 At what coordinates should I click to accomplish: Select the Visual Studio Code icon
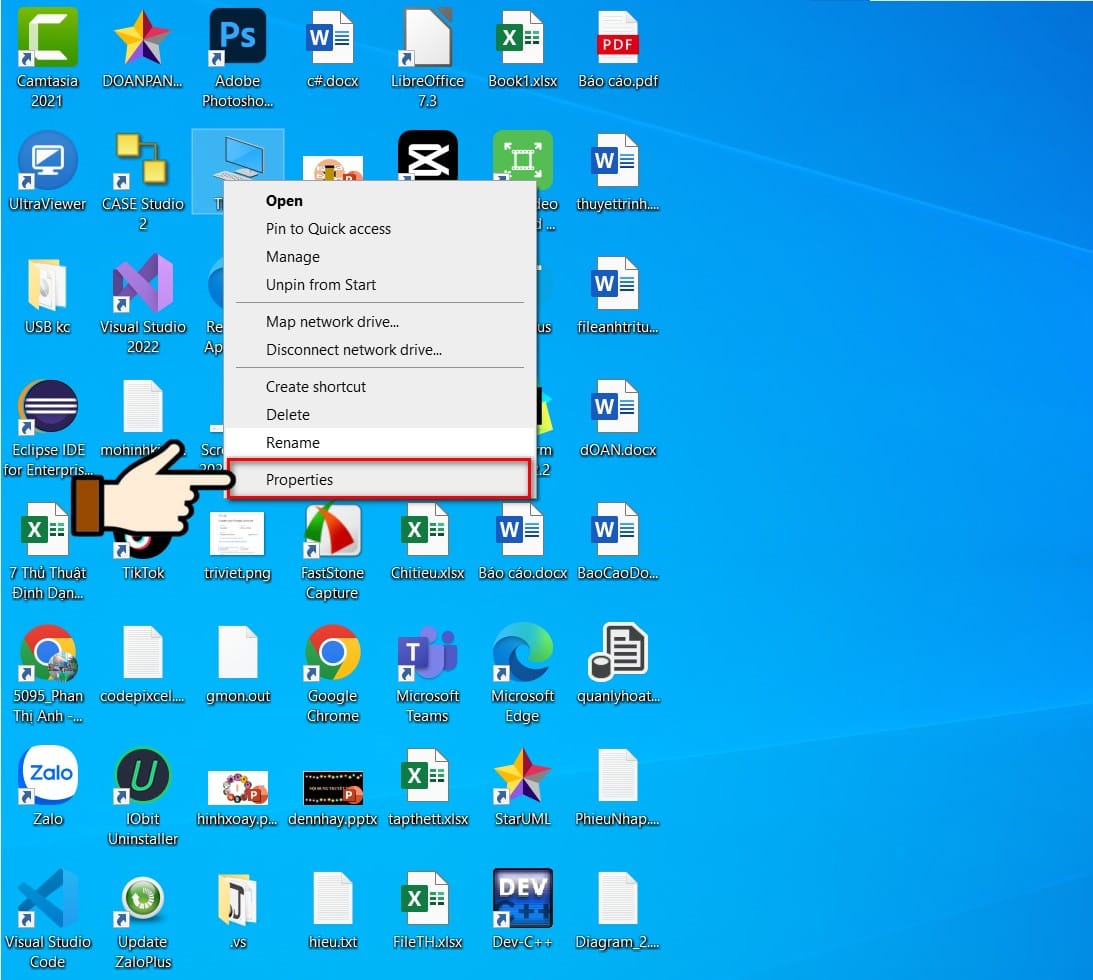coord(47,898)
